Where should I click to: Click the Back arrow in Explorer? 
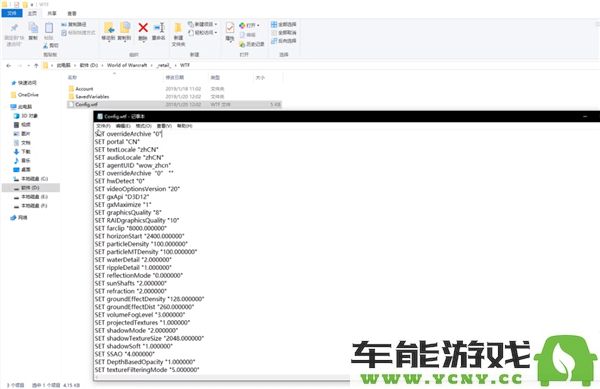[x=9, y=65]
